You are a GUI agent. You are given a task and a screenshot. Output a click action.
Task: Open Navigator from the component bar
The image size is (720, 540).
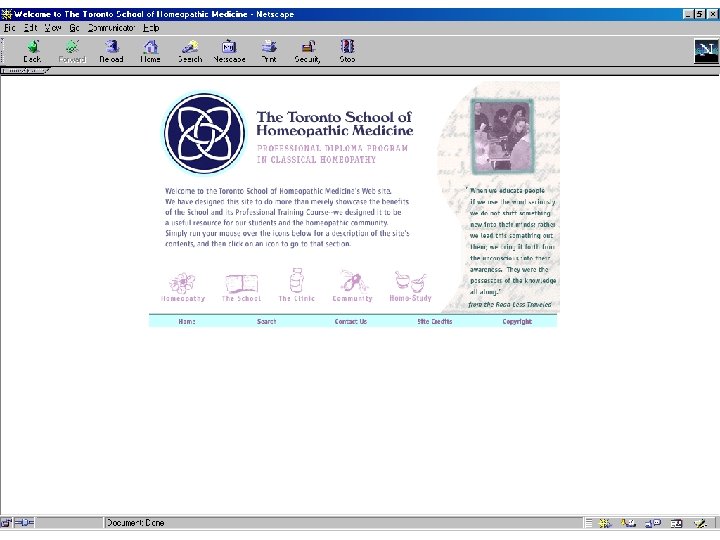click(605, 523)
